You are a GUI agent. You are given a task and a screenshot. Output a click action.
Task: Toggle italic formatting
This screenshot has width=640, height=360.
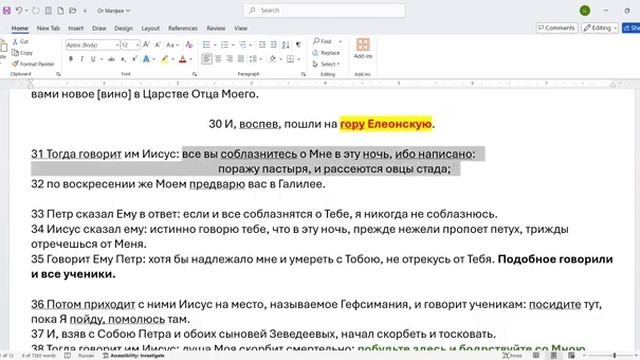(x=82, y=59)
